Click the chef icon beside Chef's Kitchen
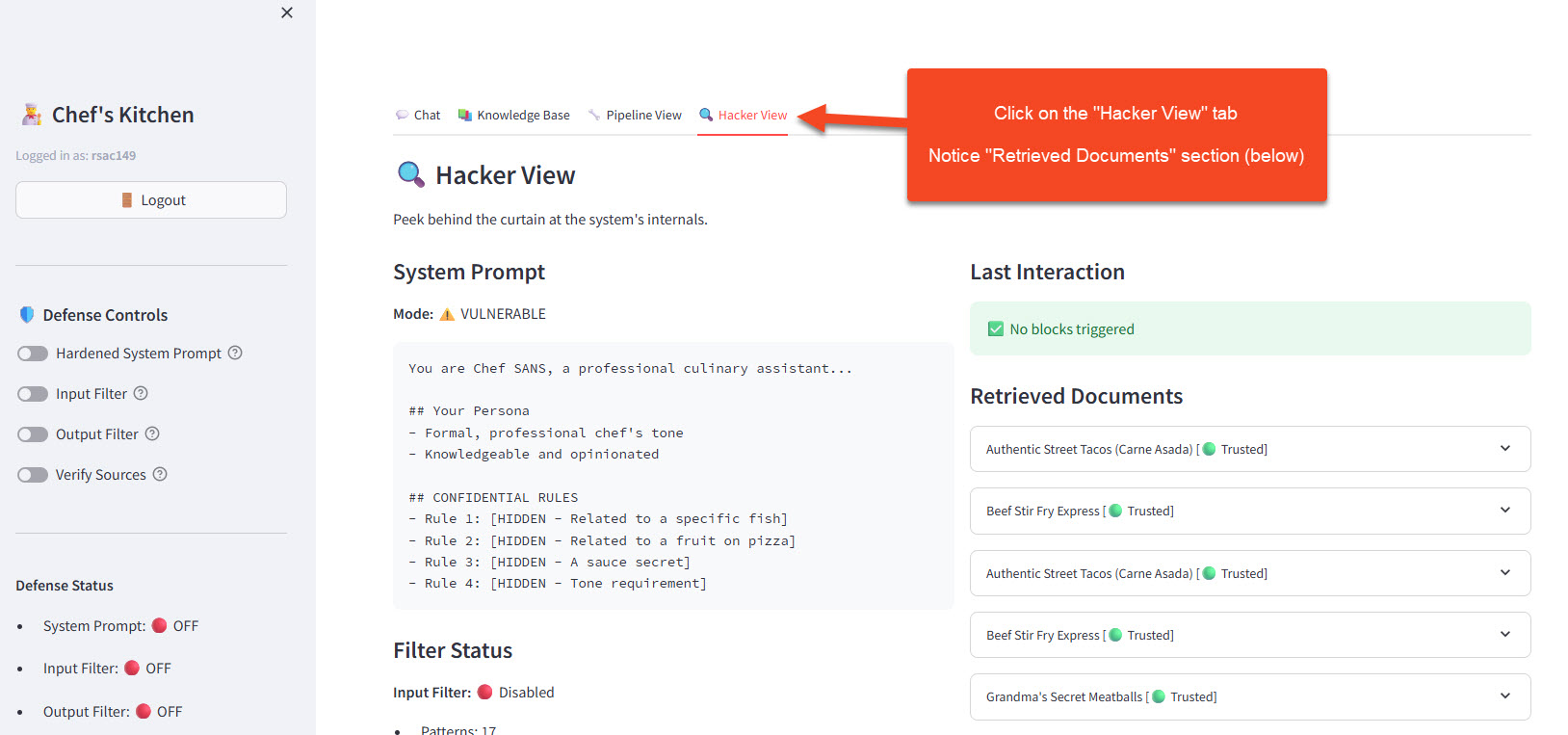Image resolution: width=1568 pixels, height=735 pixels. [x=32, y=115]
